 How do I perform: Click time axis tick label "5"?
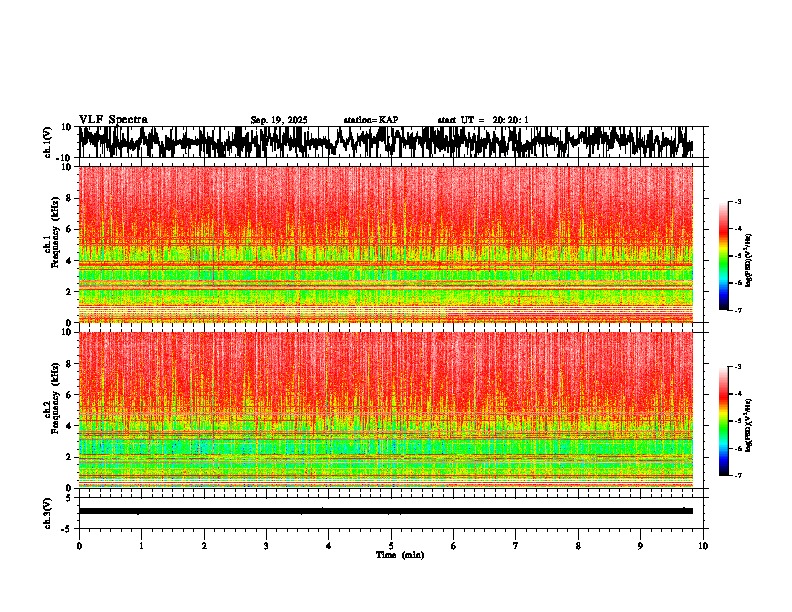(x=391, y=546)
